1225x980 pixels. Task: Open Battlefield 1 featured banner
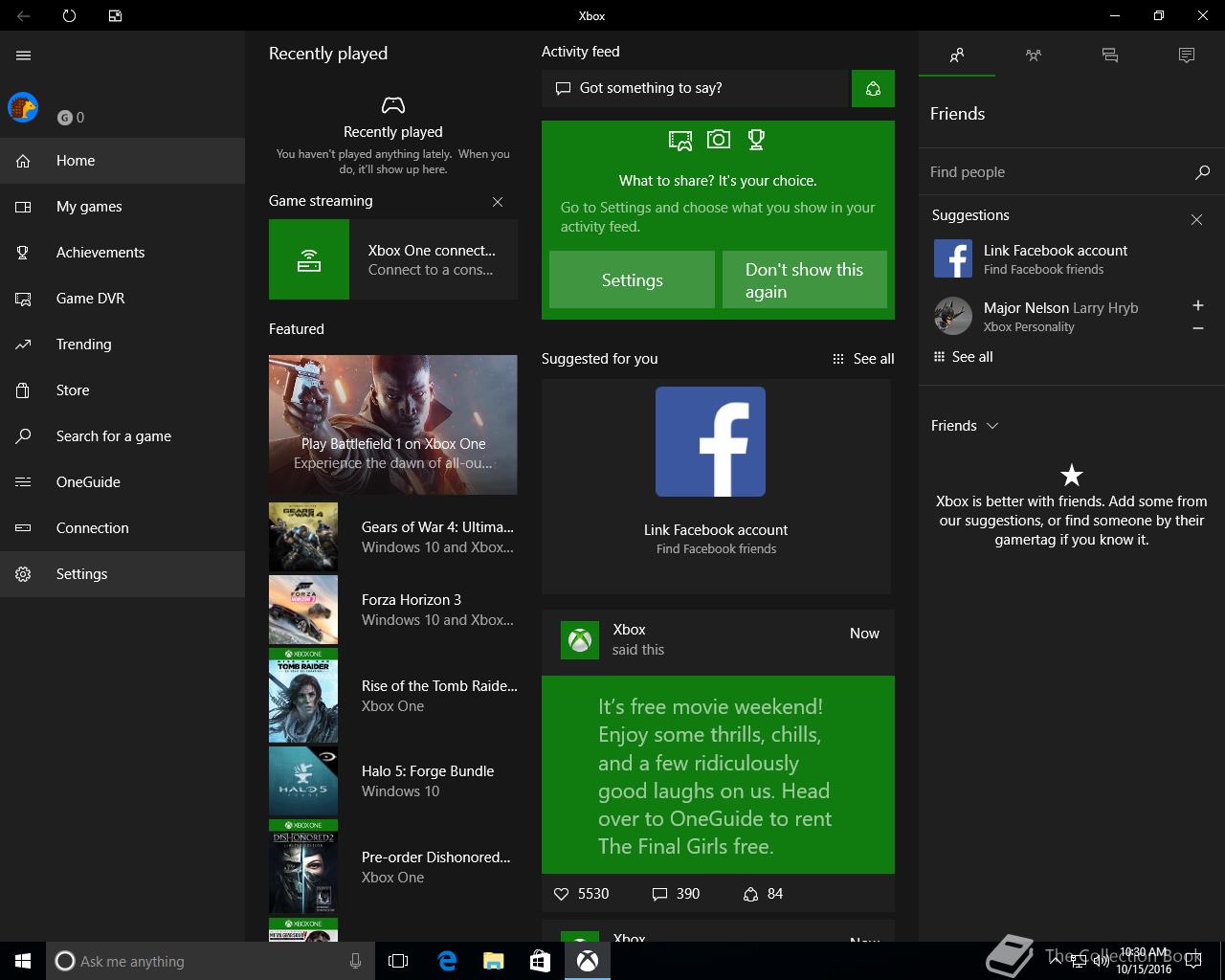tap(393, 425)
